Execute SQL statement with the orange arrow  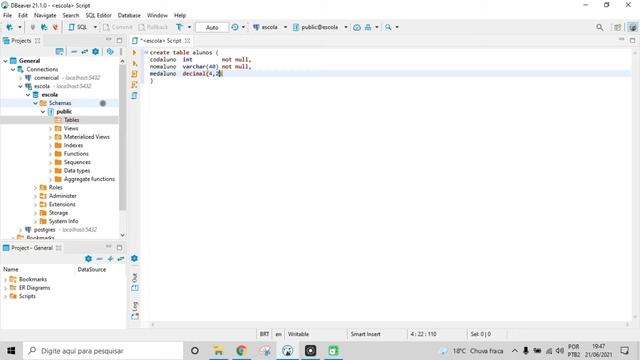[134, 53]
